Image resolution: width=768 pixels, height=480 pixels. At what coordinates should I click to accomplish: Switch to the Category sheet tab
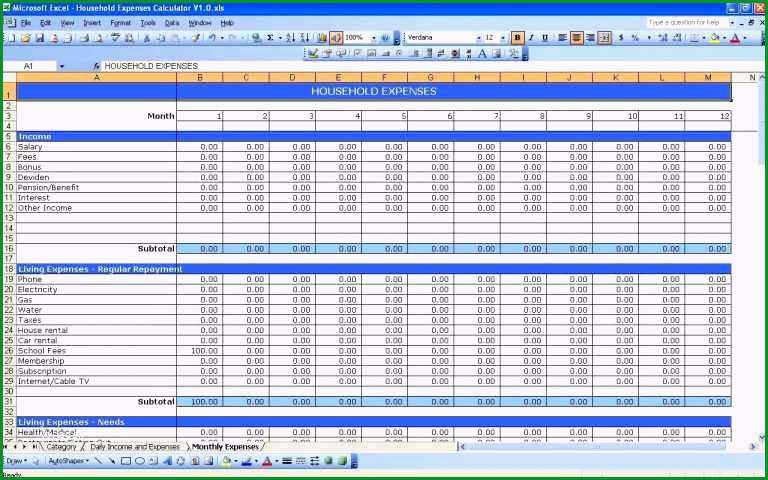click(x=61, y=447)
